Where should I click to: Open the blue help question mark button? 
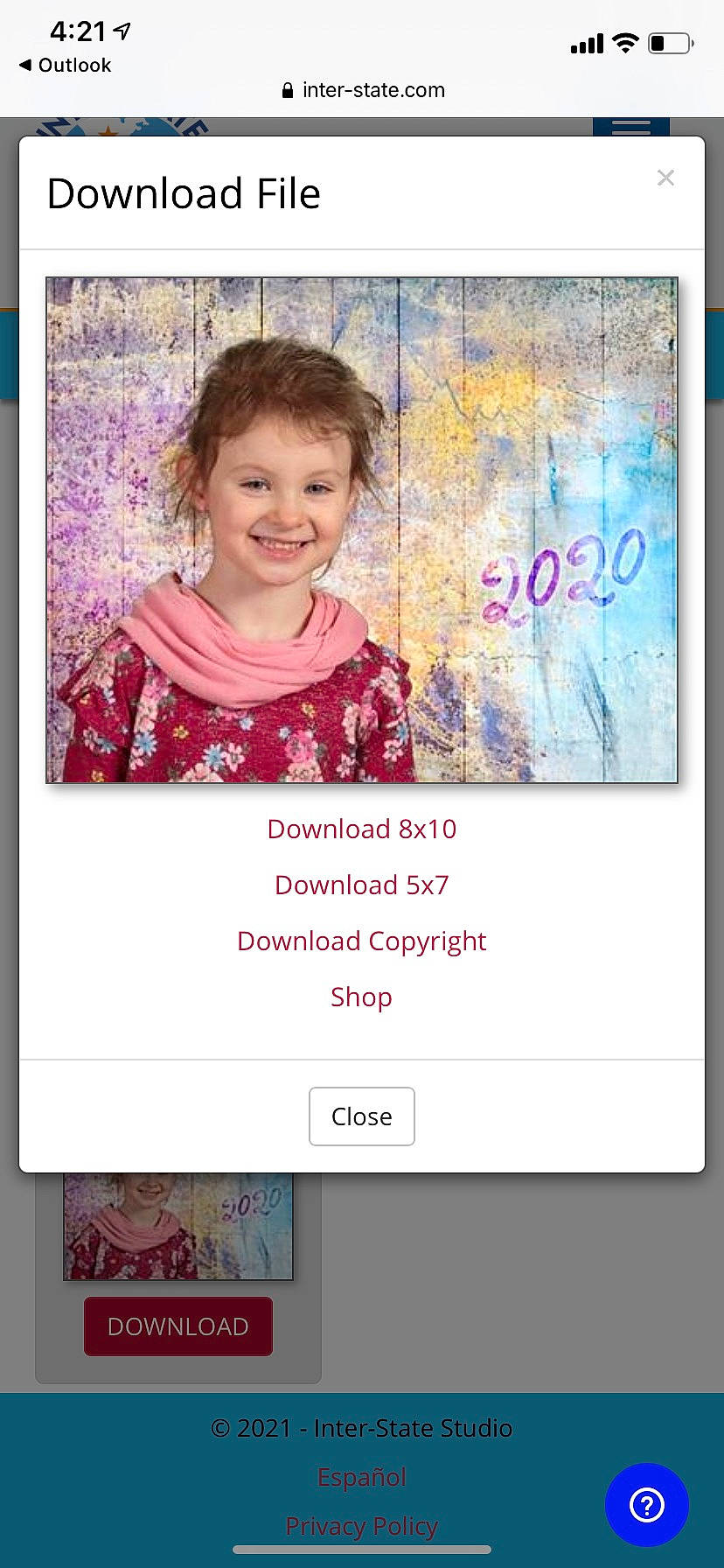[647, 1505]
